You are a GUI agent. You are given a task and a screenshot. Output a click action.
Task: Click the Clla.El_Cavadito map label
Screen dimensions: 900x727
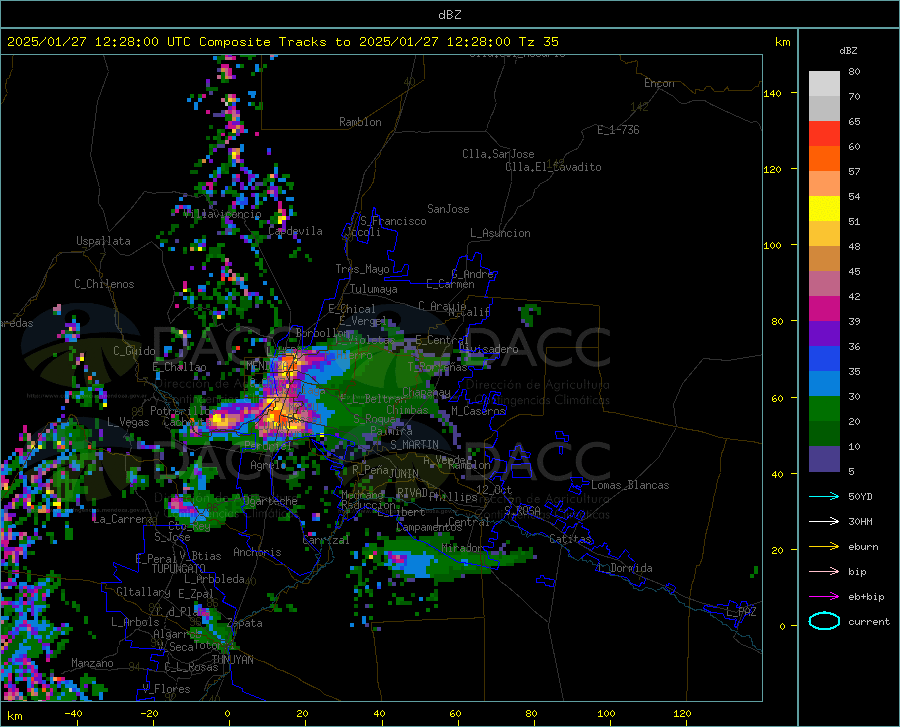click(x=553, y=167)
